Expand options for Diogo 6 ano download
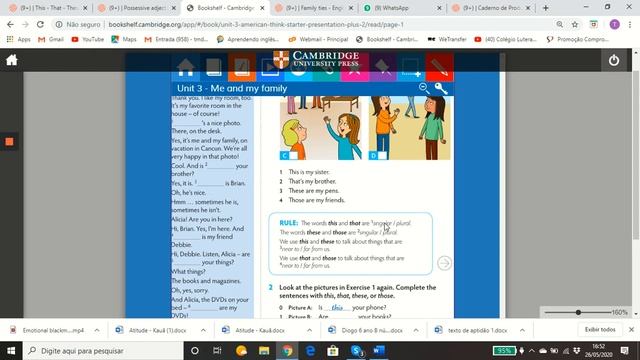 pyautogui.click(x=416, y=330)
